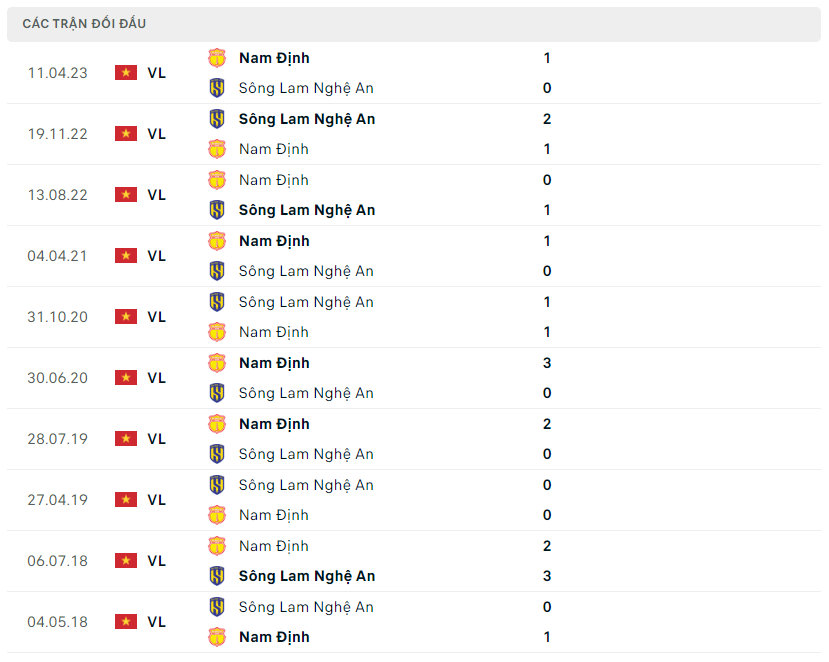Viewport: 829px width, 662px height.
Task: Click score 3 in 06.07.18 match
Action: [x=547, y=576]
